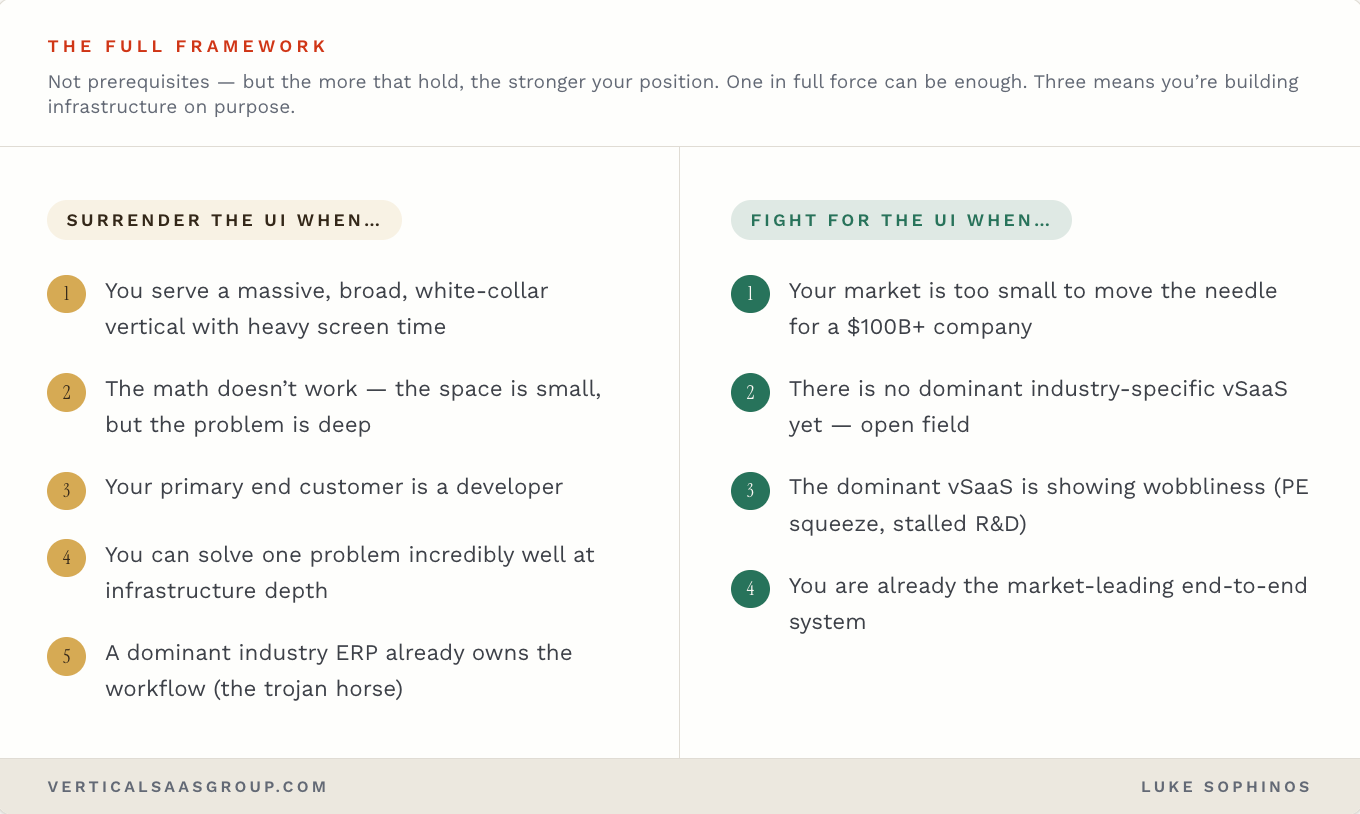Click the 'trojan horse' ERP item text
Viewport: 1360px width, 814px height.
[x=339, y=670]
